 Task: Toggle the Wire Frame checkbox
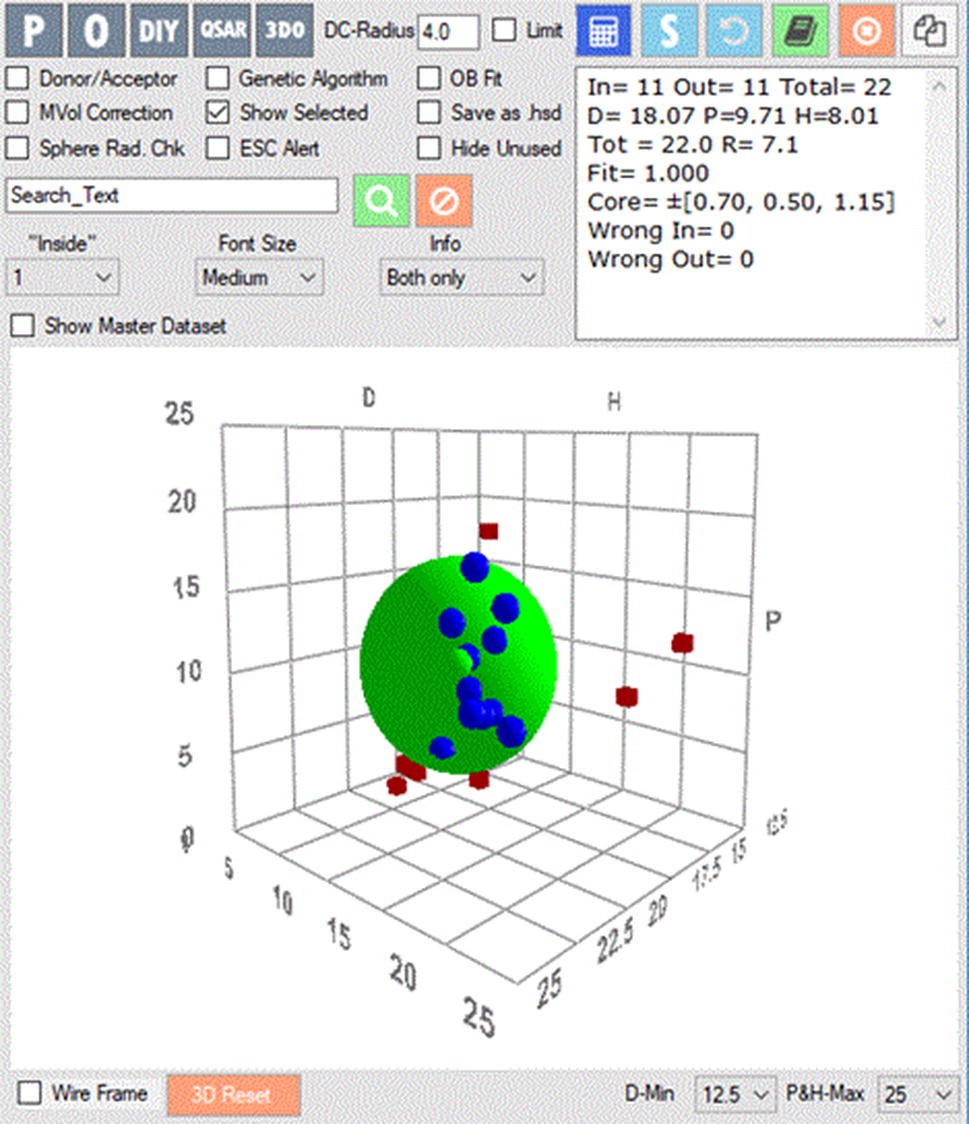click(x=32, y=1093)
